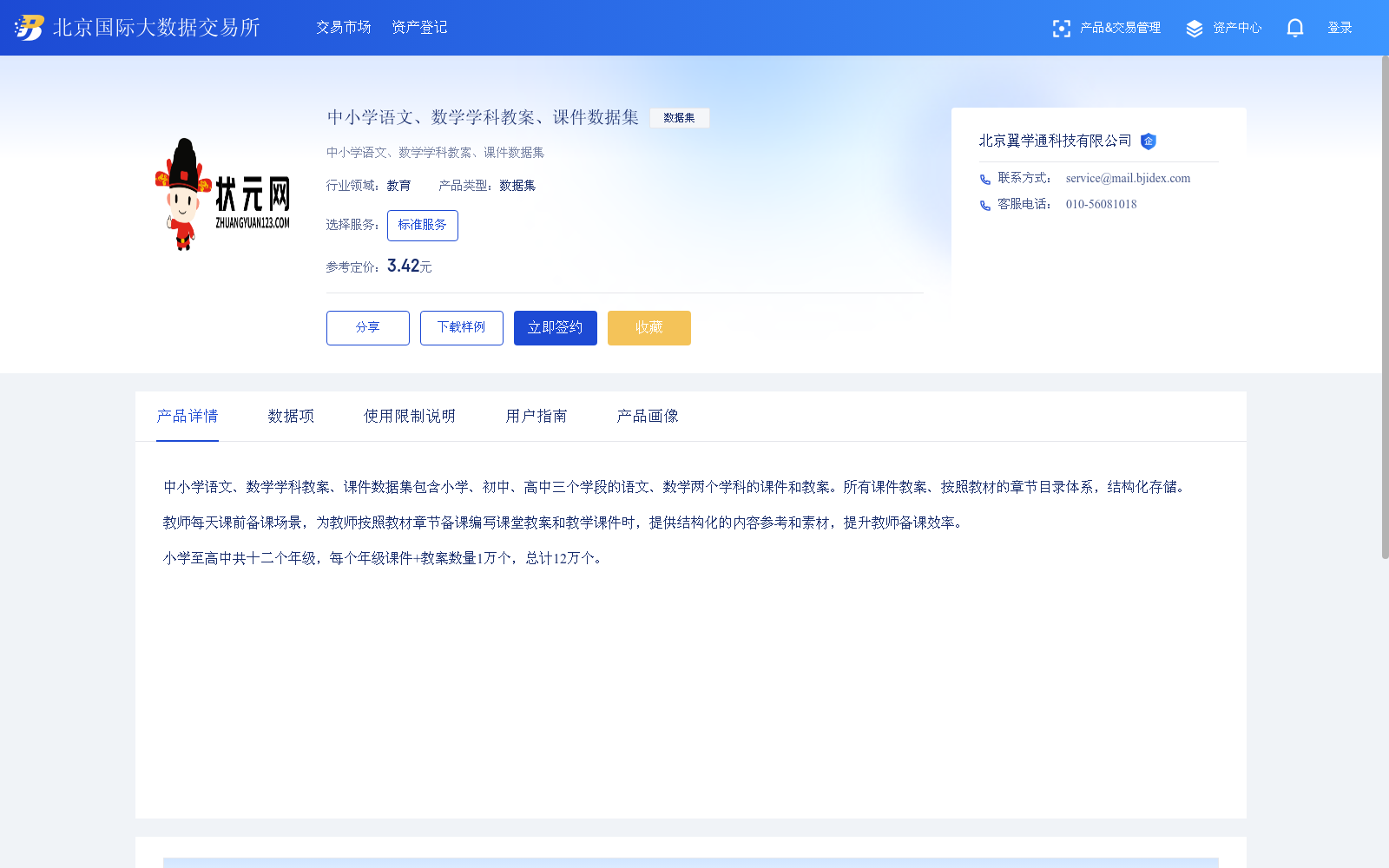
Task: Click the 登录 login link
Action: (x=1340, y=28)
